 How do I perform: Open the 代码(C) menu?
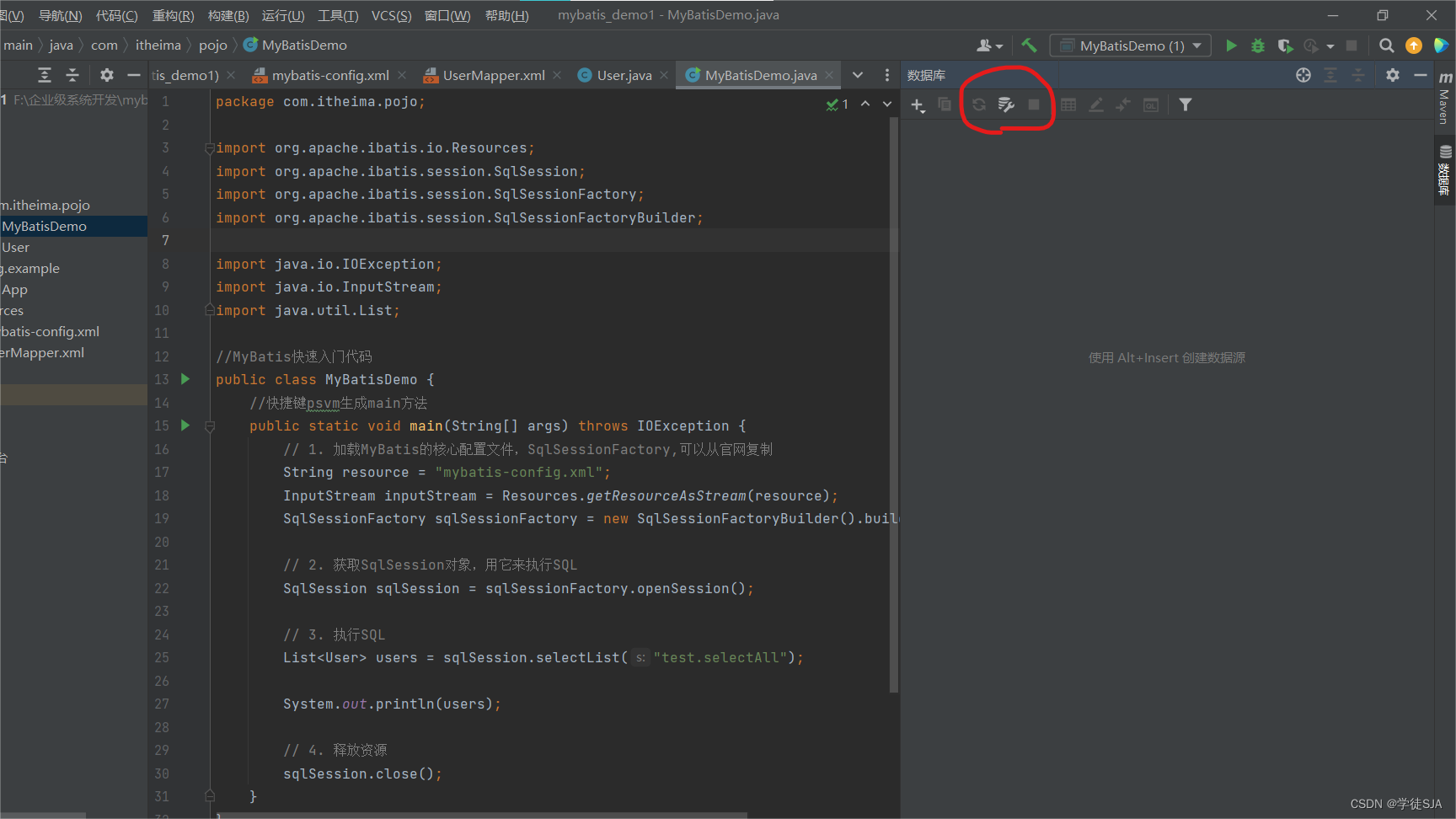tap(117, 15)
